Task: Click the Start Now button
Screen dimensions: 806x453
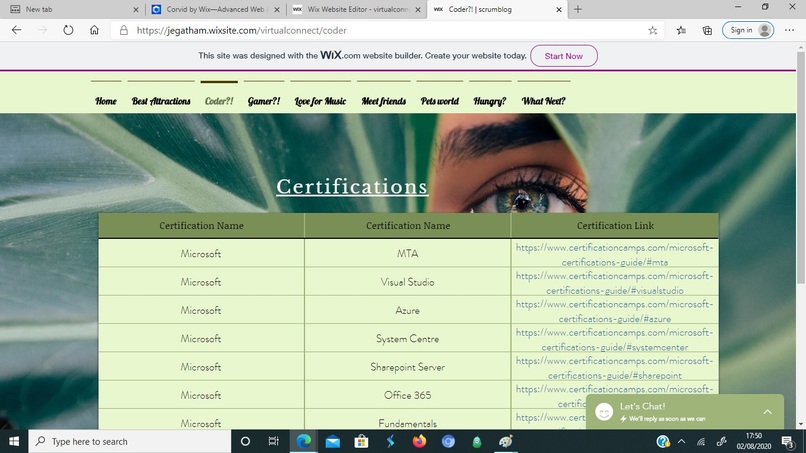Action: 564,56
